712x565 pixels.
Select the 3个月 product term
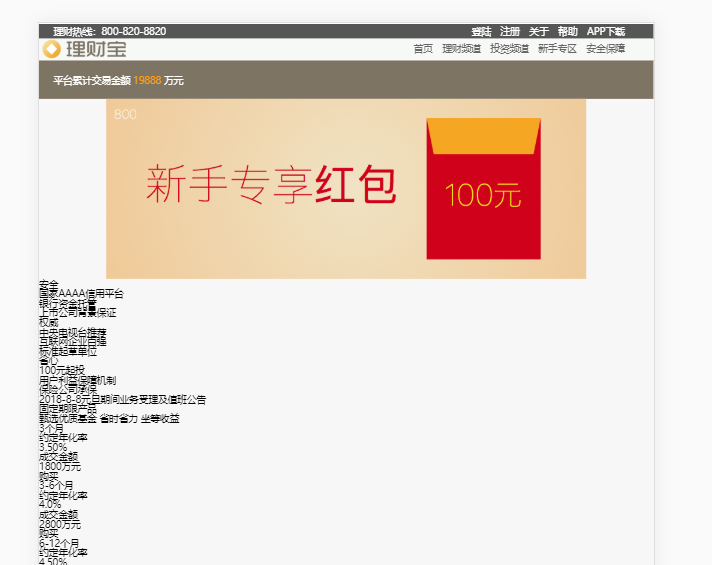pos(51,428)
